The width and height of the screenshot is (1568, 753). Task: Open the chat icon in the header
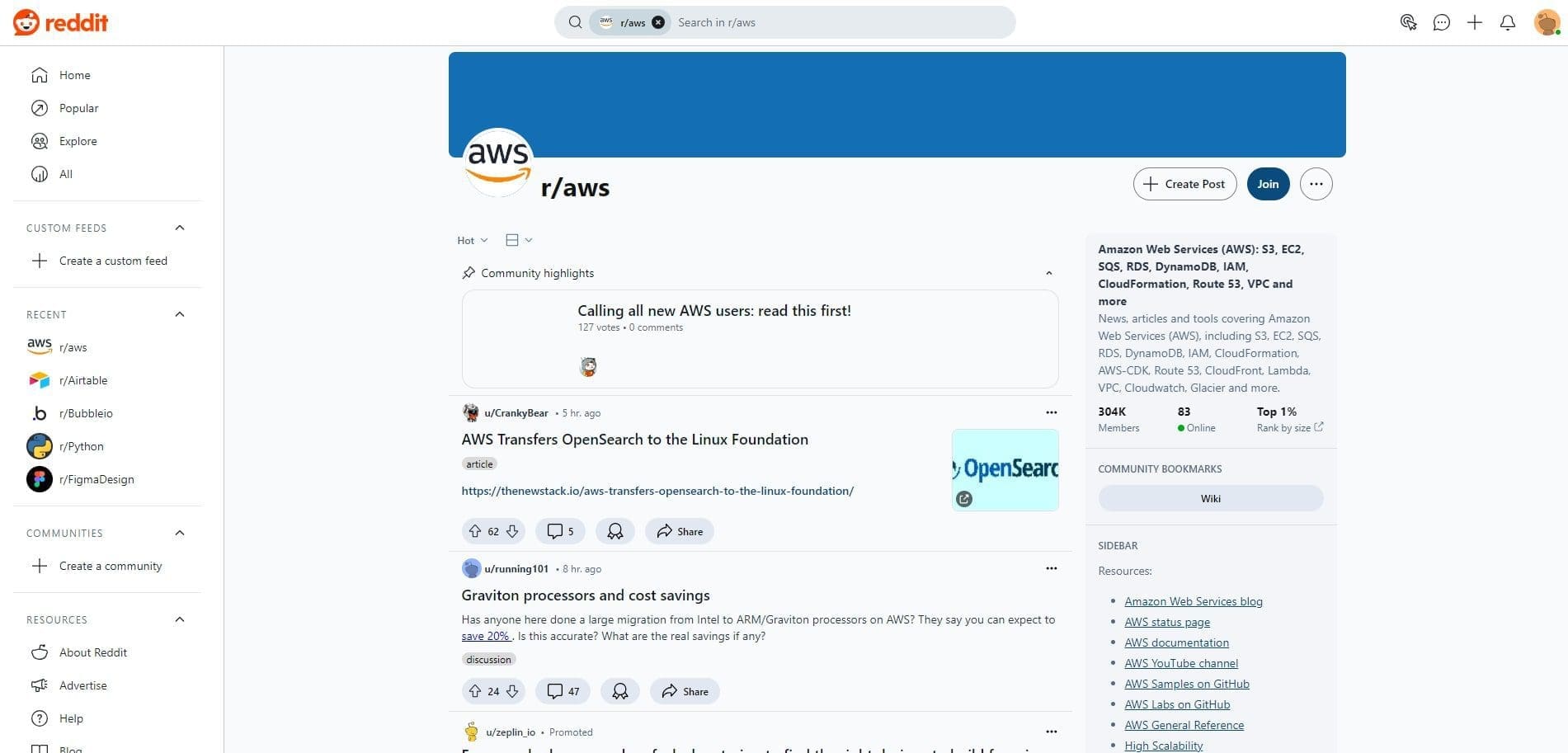tap(1441, 22)
